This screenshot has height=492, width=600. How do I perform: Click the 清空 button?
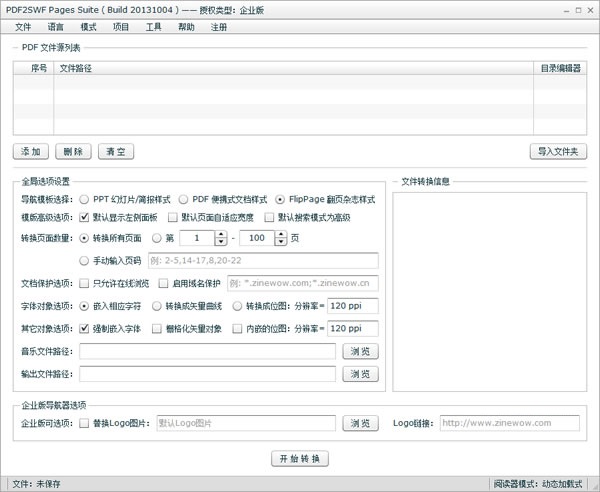(x=116, y=152)
